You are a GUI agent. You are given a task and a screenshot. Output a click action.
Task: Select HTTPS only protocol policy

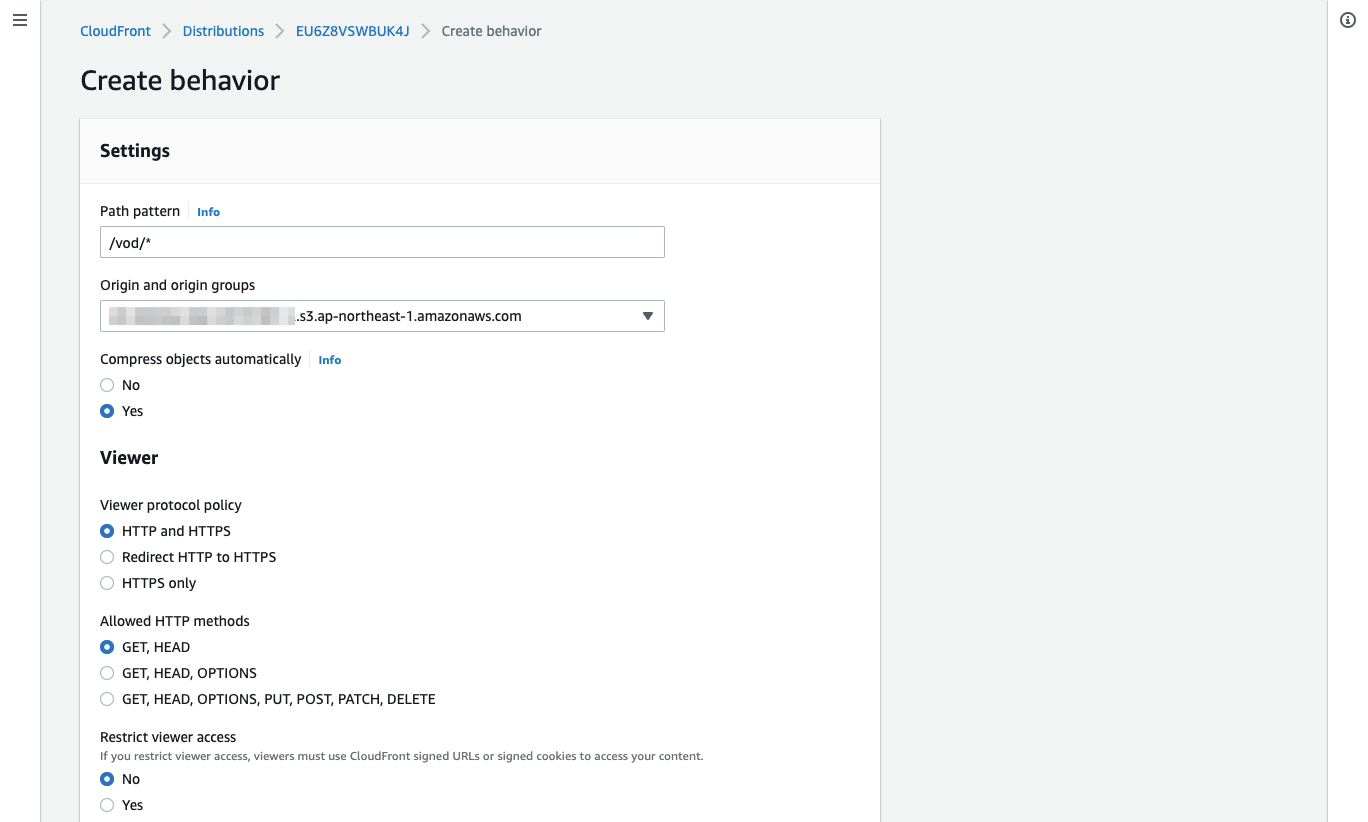point(107,583)
